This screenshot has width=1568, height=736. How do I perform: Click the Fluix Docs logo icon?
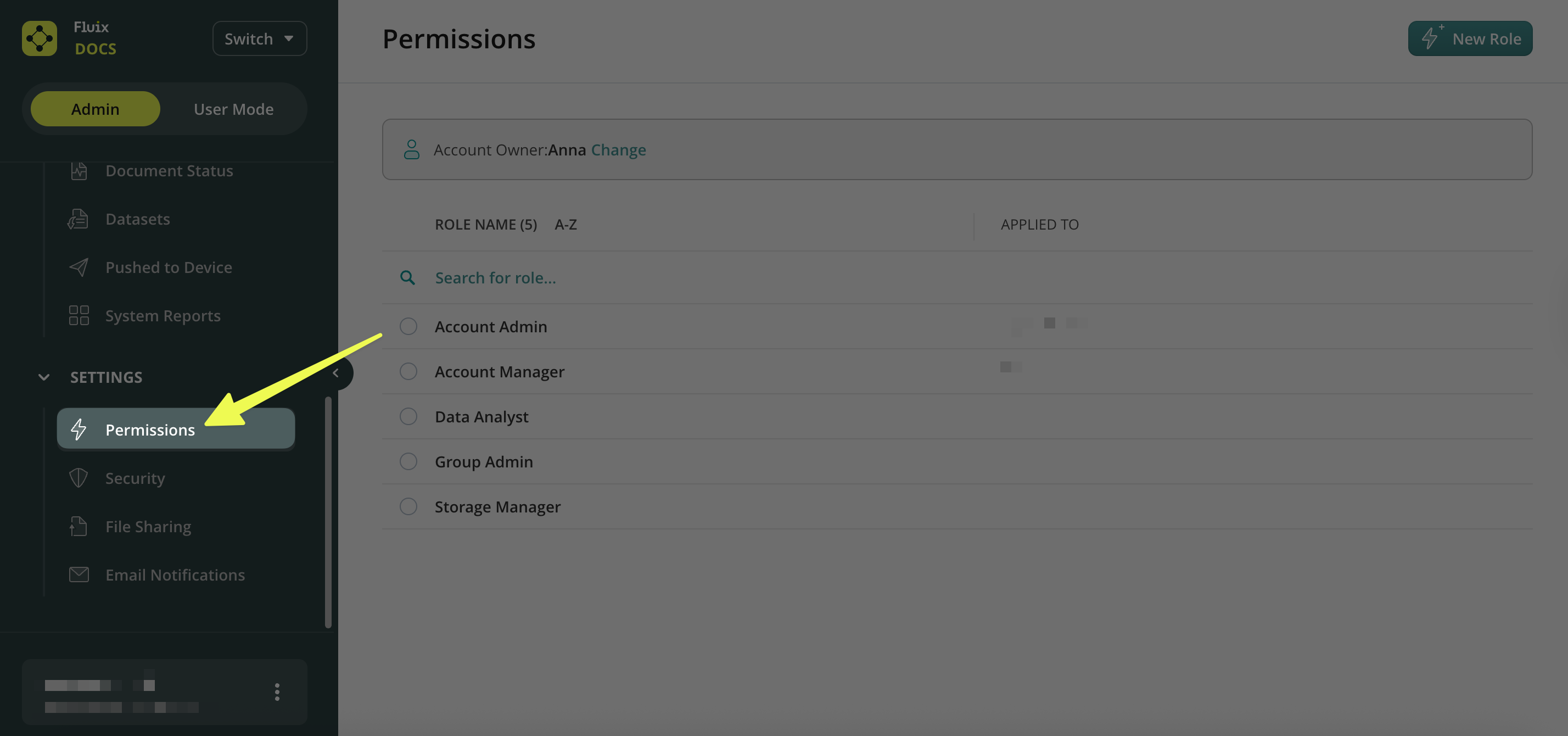(x=40, y=38)
